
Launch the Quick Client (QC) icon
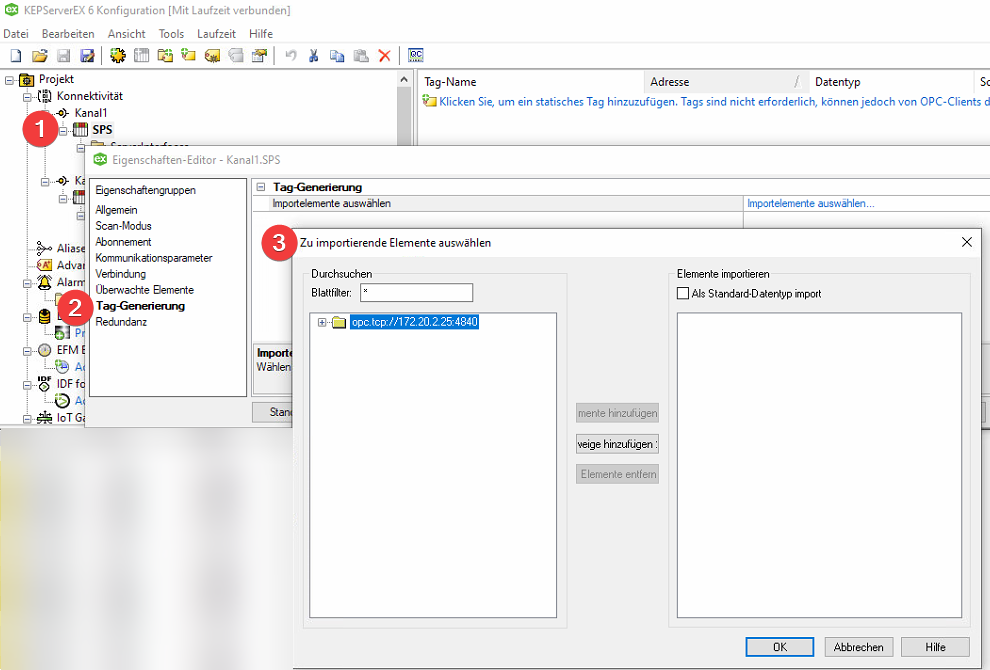pyautogui.click(x=415, y=56)
